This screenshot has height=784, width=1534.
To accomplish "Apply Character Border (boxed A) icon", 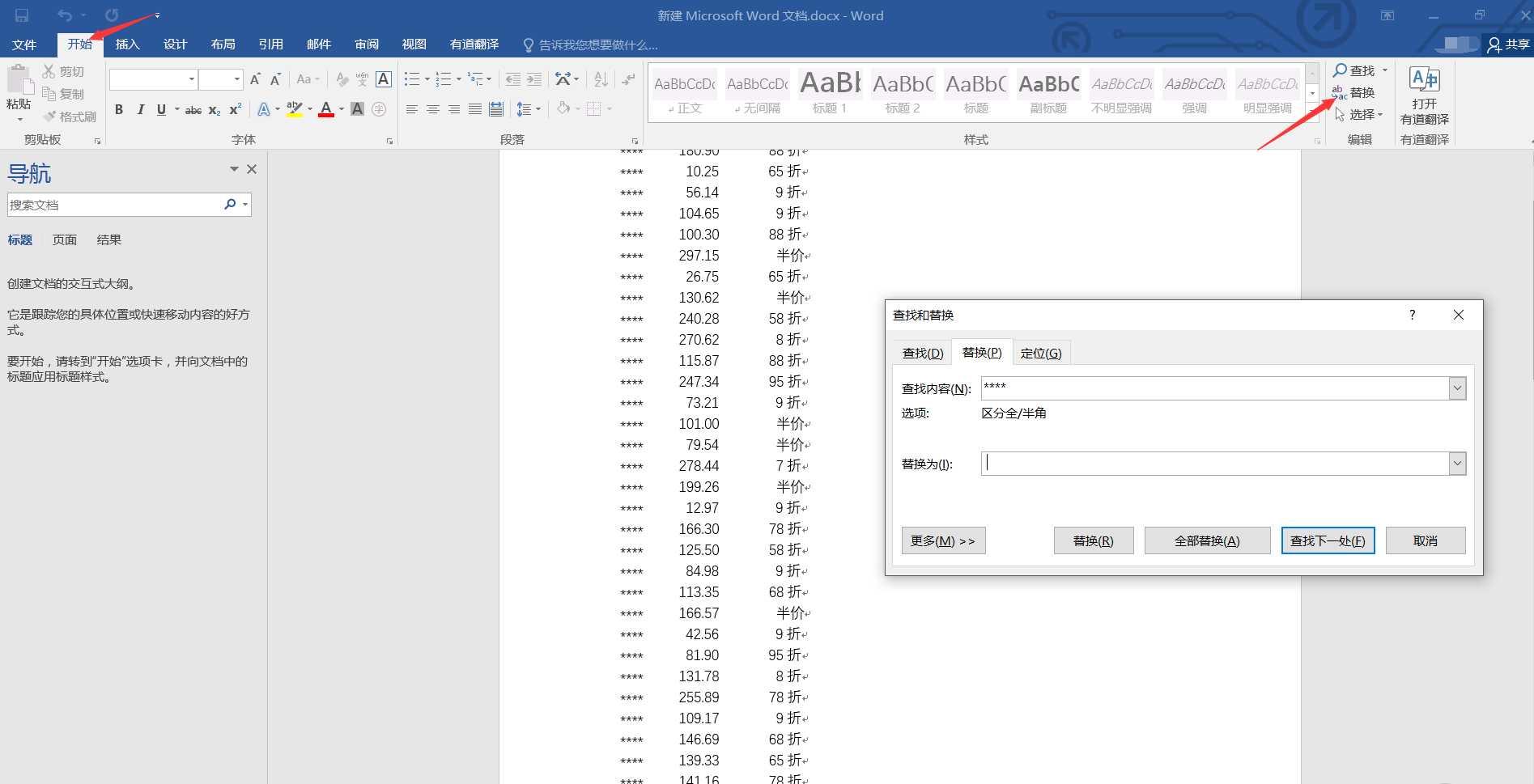I will [384, 79].
